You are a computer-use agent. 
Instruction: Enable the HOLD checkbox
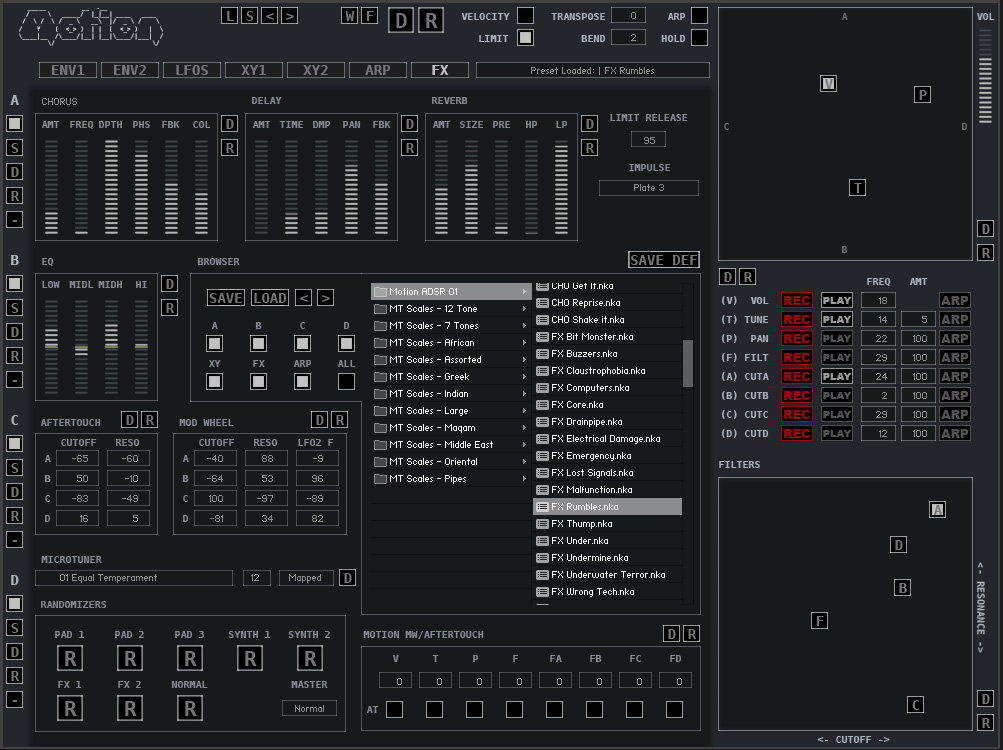coord(699,38)
